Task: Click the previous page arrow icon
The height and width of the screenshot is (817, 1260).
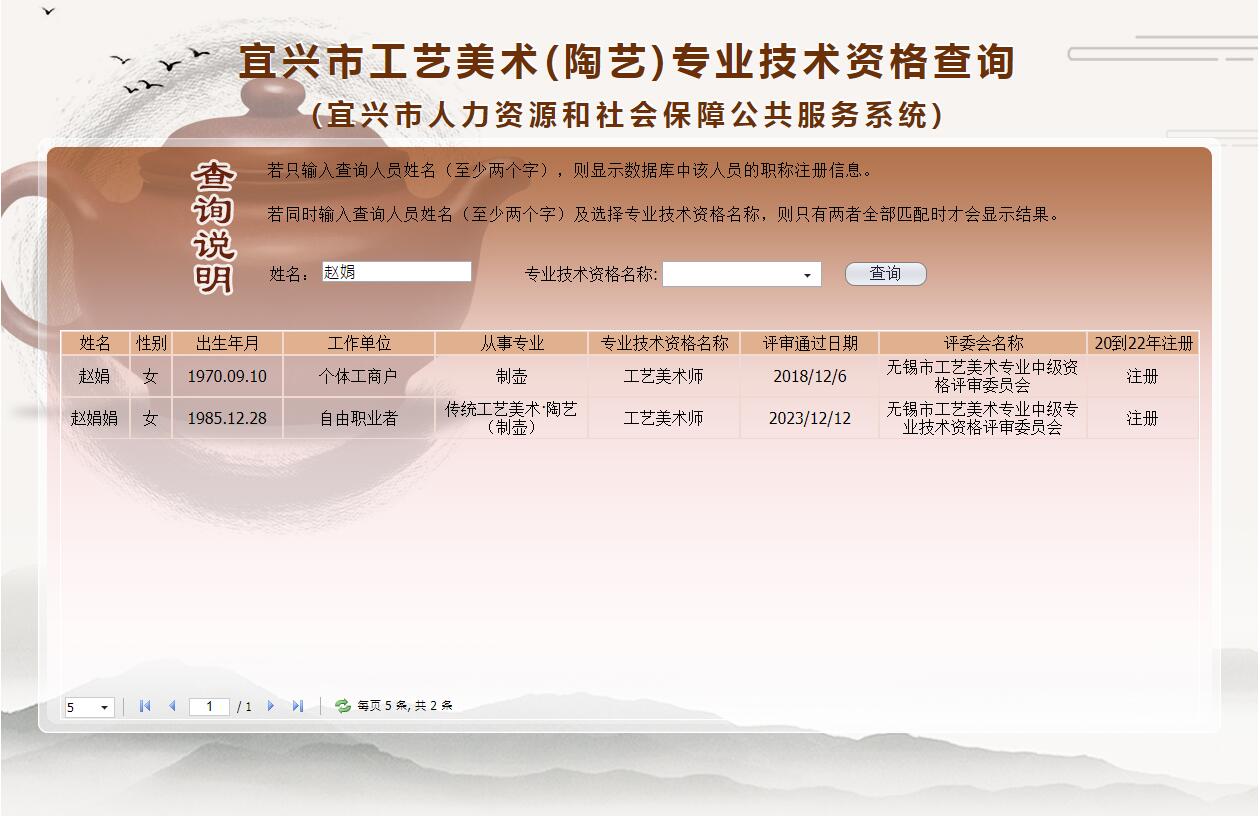Action: 171,706
